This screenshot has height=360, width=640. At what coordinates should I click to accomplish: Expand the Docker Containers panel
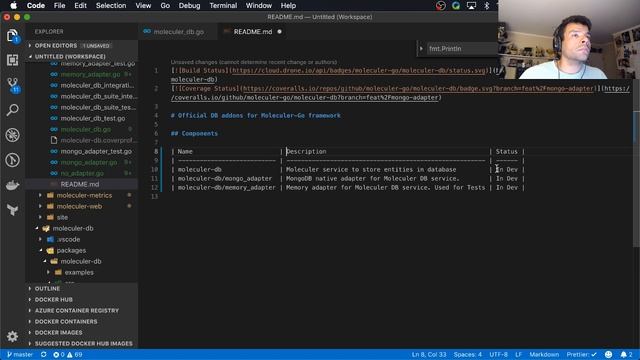coord(82,322)
